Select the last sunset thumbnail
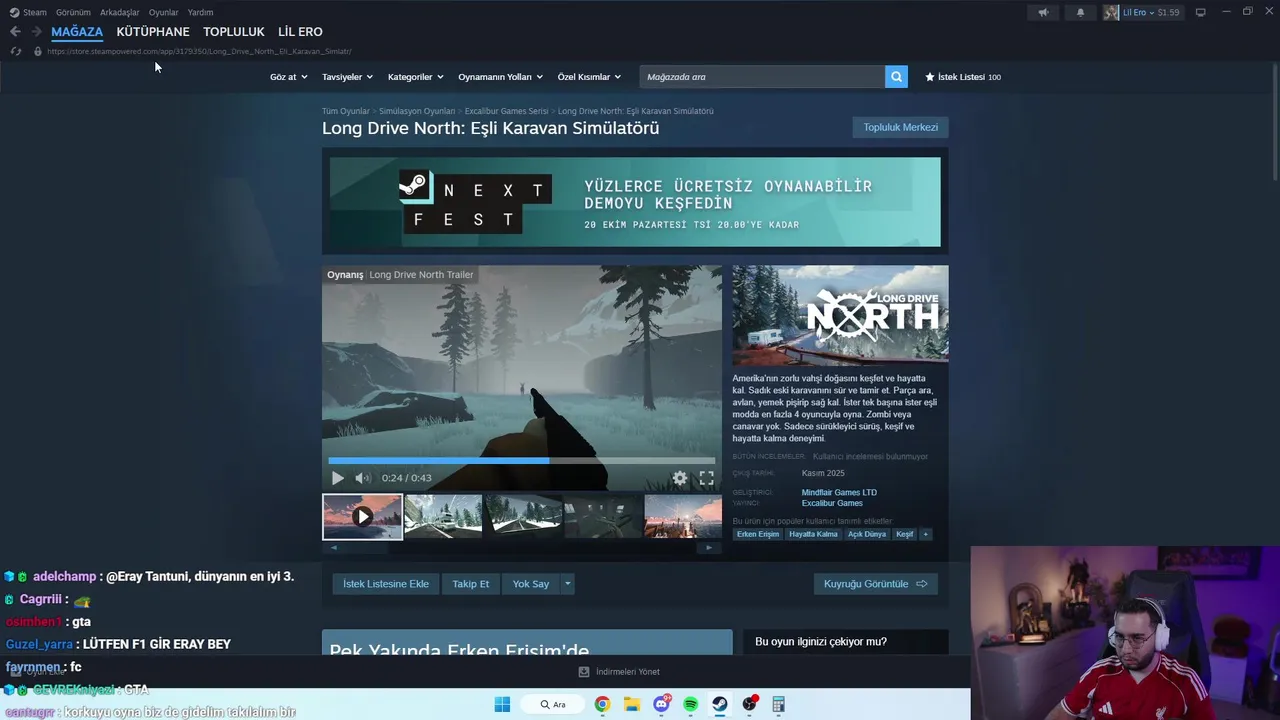Screen dimensions: 1280x720 coord(683,517)
